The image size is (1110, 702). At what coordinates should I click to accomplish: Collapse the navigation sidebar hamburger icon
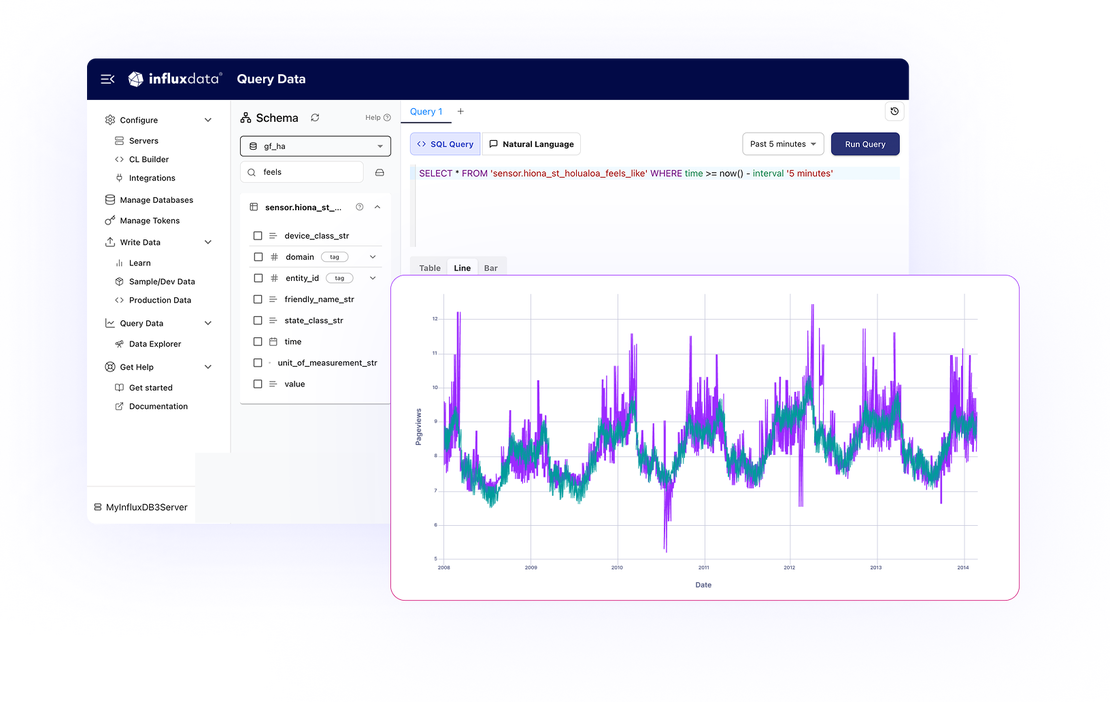(107, 78)
